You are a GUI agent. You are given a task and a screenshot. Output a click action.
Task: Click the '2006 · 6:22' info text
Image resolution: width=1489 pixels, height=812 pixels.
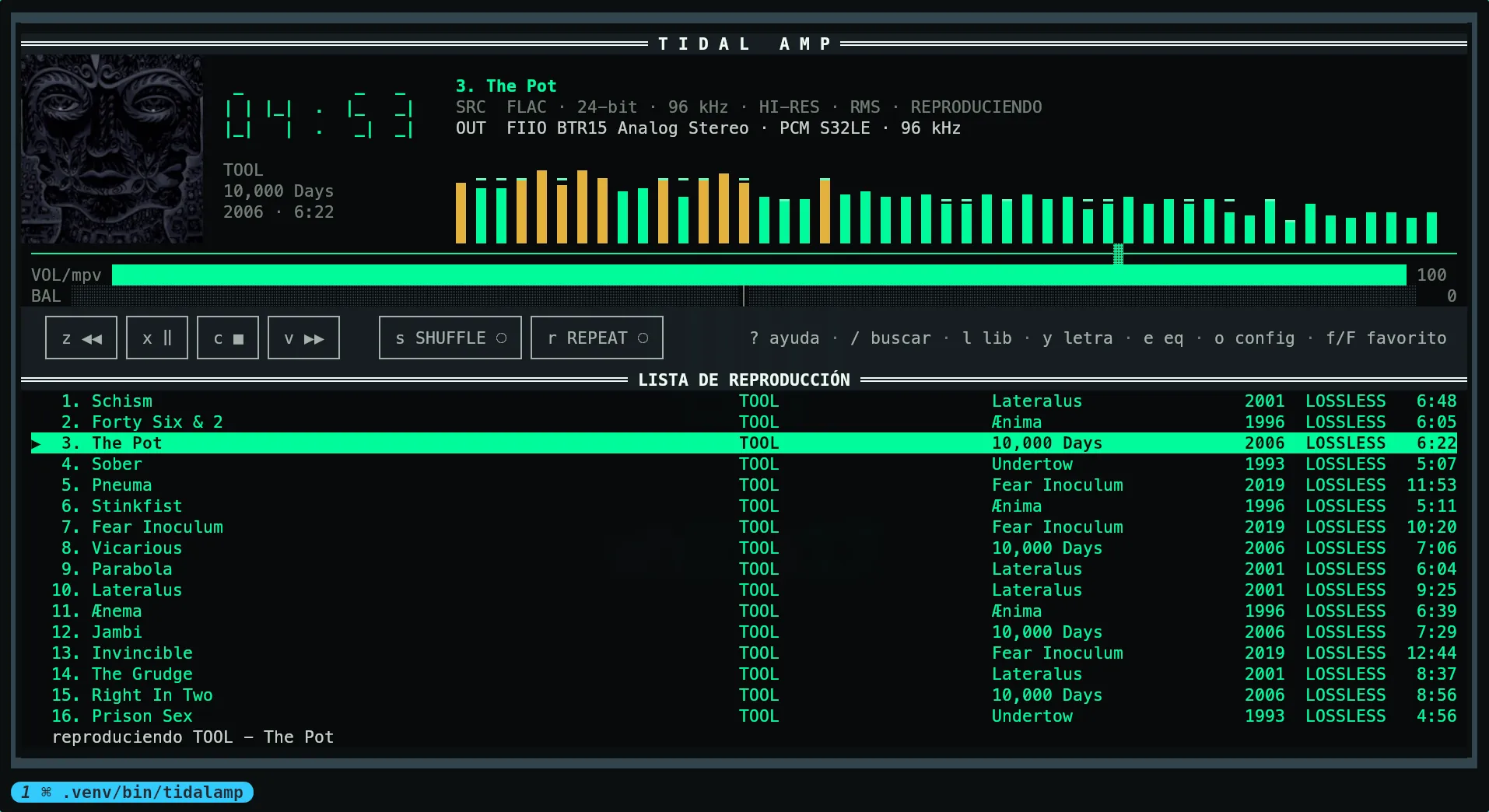279,212
